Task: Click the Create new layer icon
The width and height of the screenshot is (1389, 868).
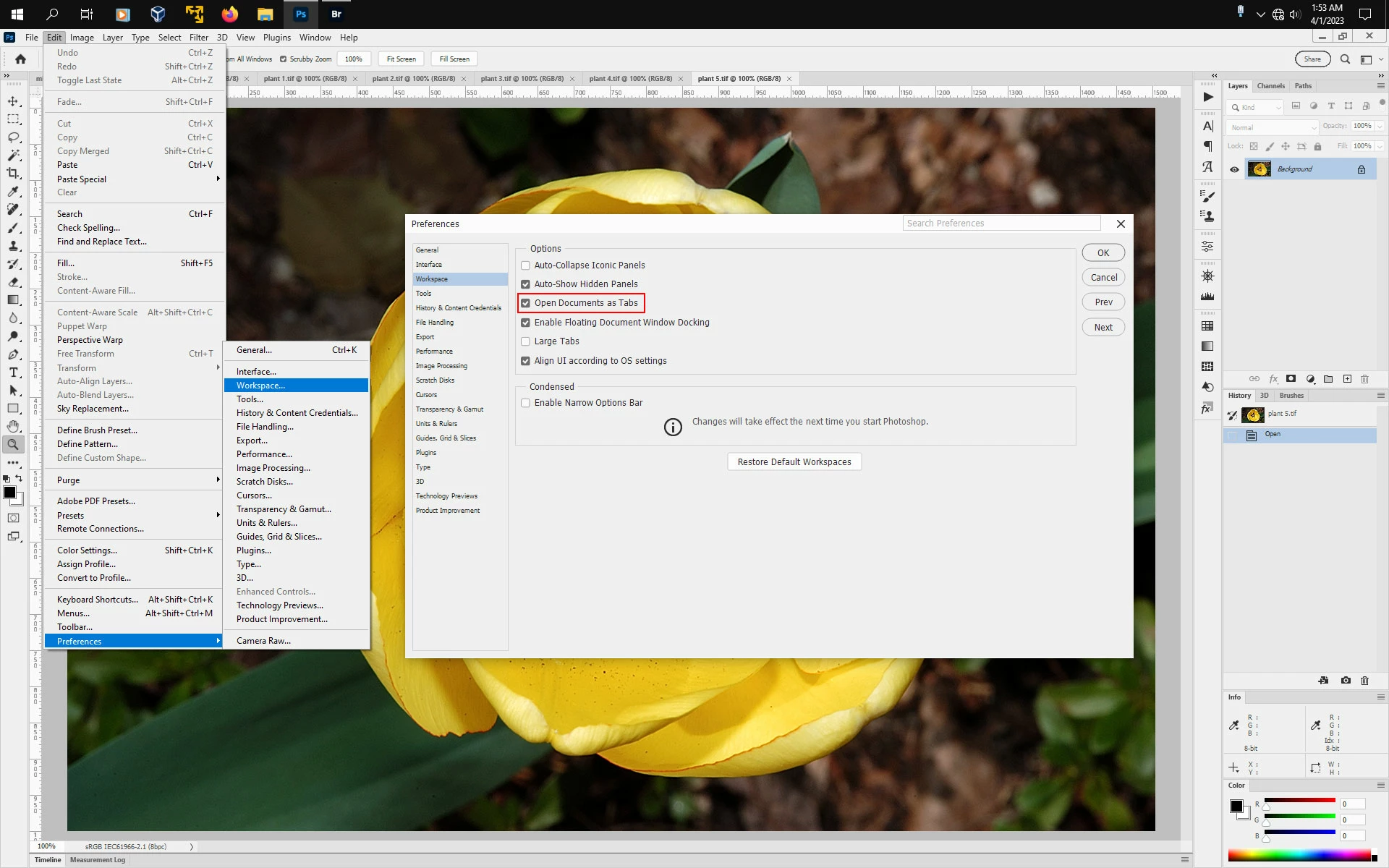Action: pyautogui.click(x=1347, y=379)
